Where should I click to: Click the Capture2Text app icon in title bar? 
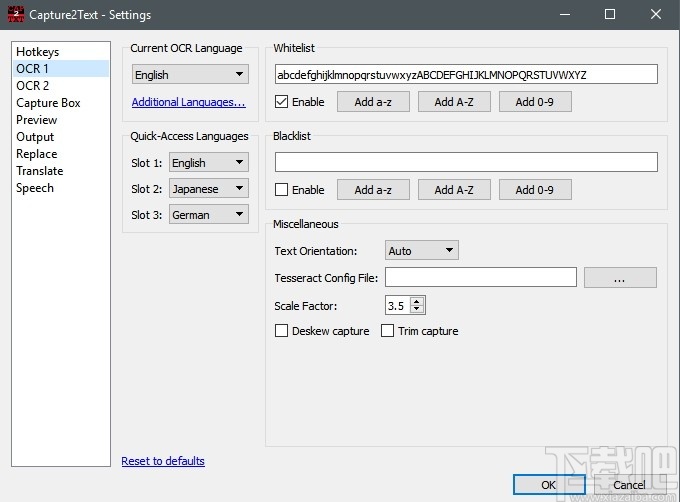16,14
